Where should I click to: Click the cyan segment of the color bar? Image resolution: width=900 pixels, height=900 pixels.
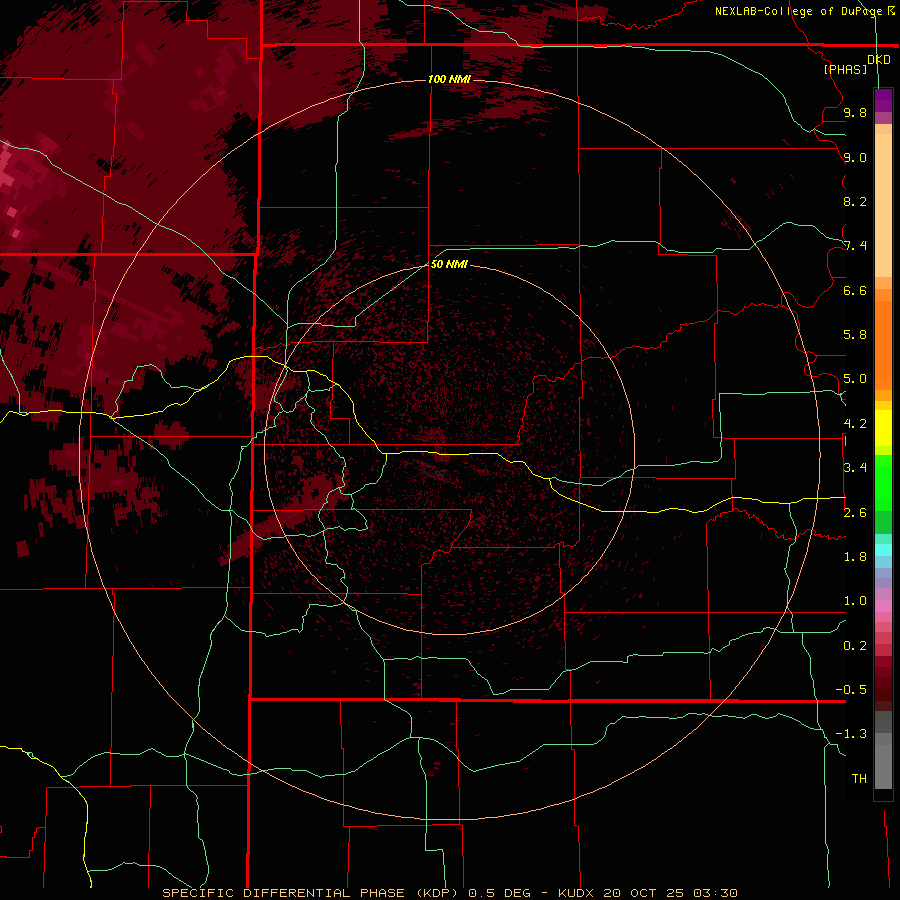click(883, 550)
